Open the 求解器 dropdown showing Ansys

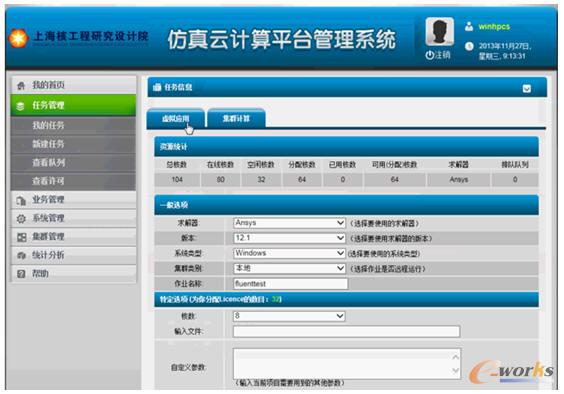point(289,223)
